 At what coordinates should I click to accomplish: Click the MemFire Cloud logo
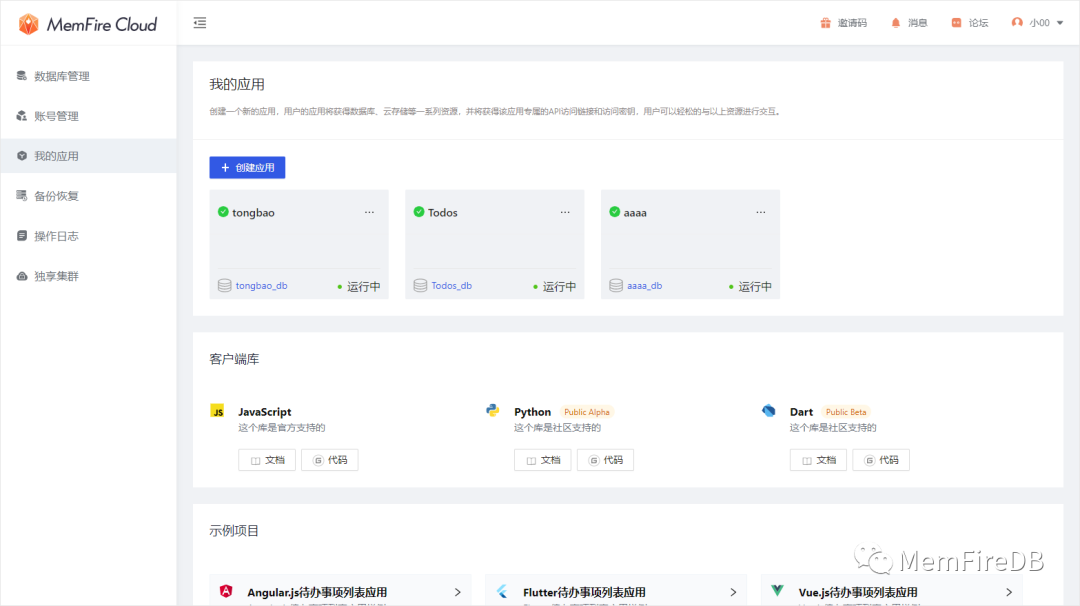coord(87,24)
